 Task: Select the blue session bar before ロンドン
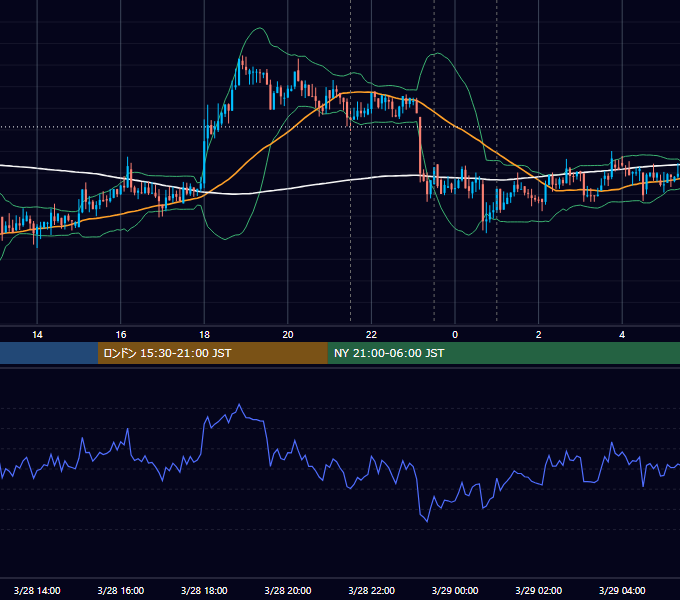click(x=49, y=353)
